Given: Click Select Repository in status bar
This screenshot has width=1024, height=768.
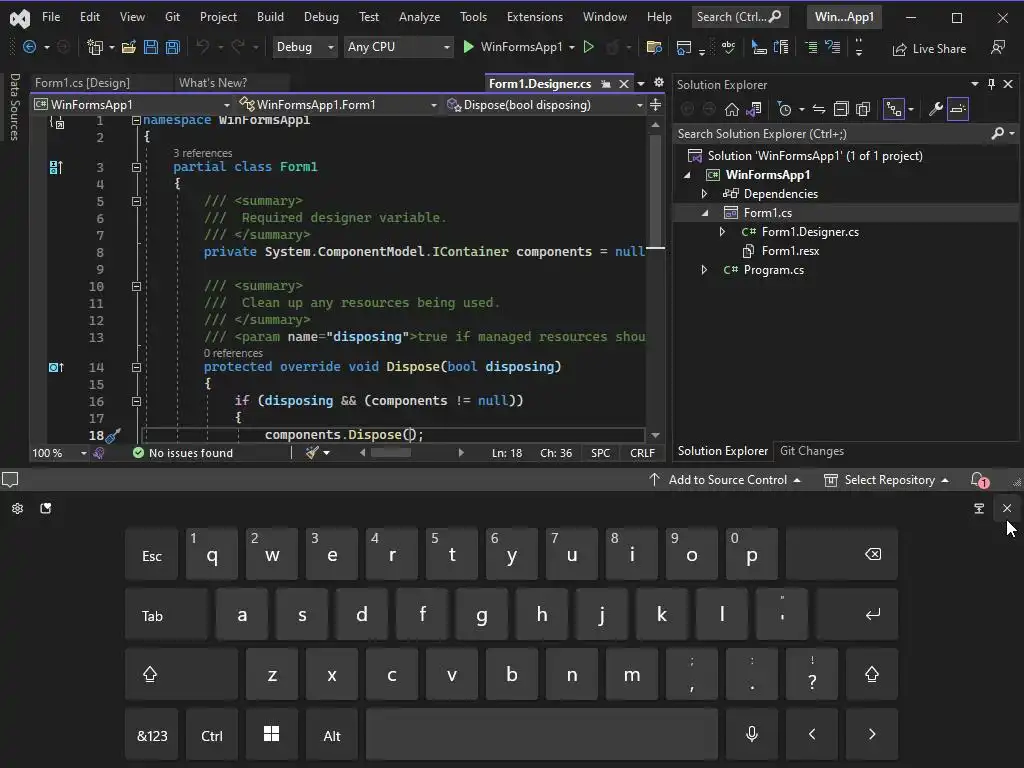Looking at the screenshot, I should tap(886, 480).
